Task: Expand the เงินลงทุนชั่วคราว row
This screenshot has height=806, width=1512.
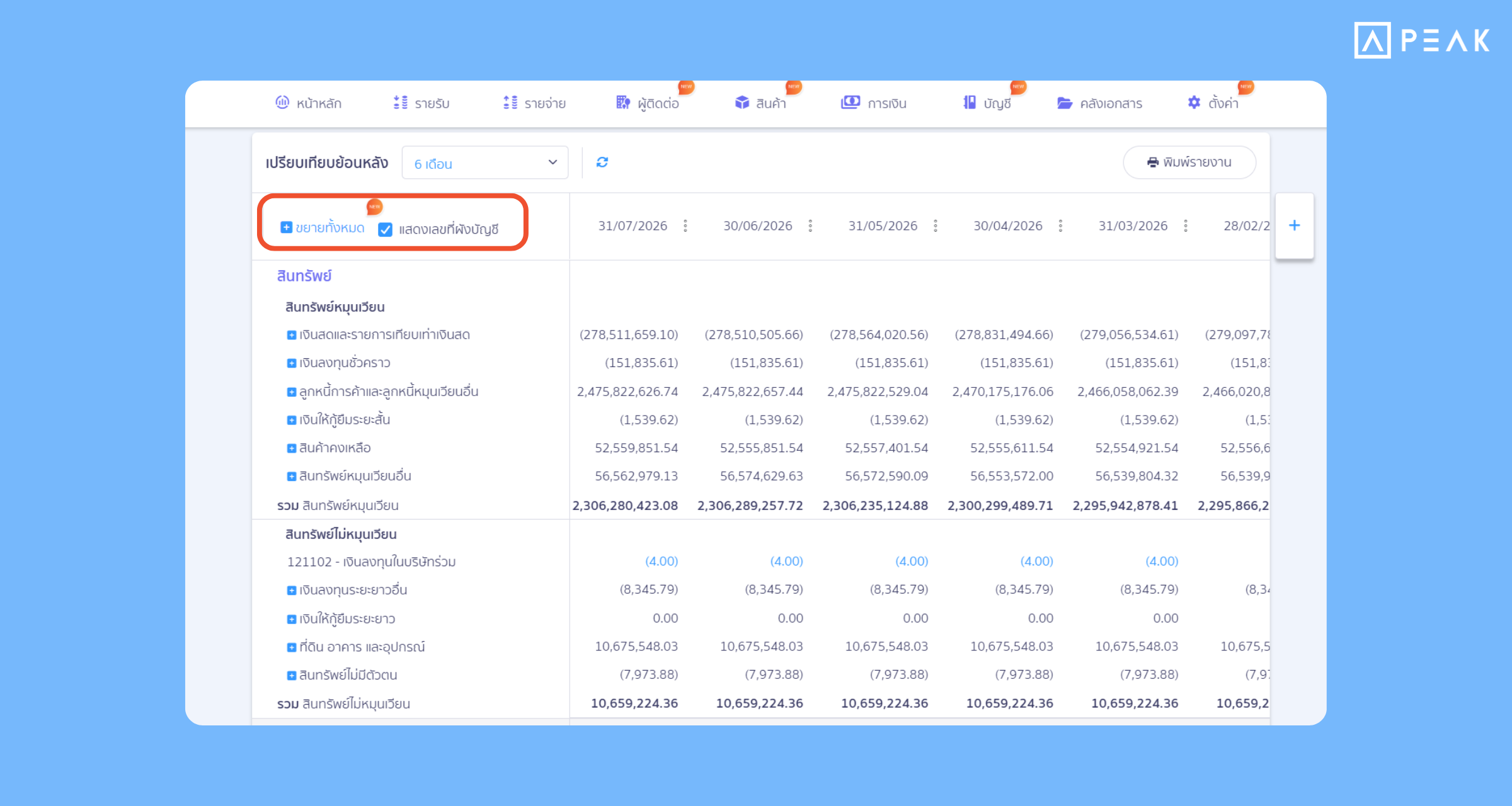Action: (292, 363)
